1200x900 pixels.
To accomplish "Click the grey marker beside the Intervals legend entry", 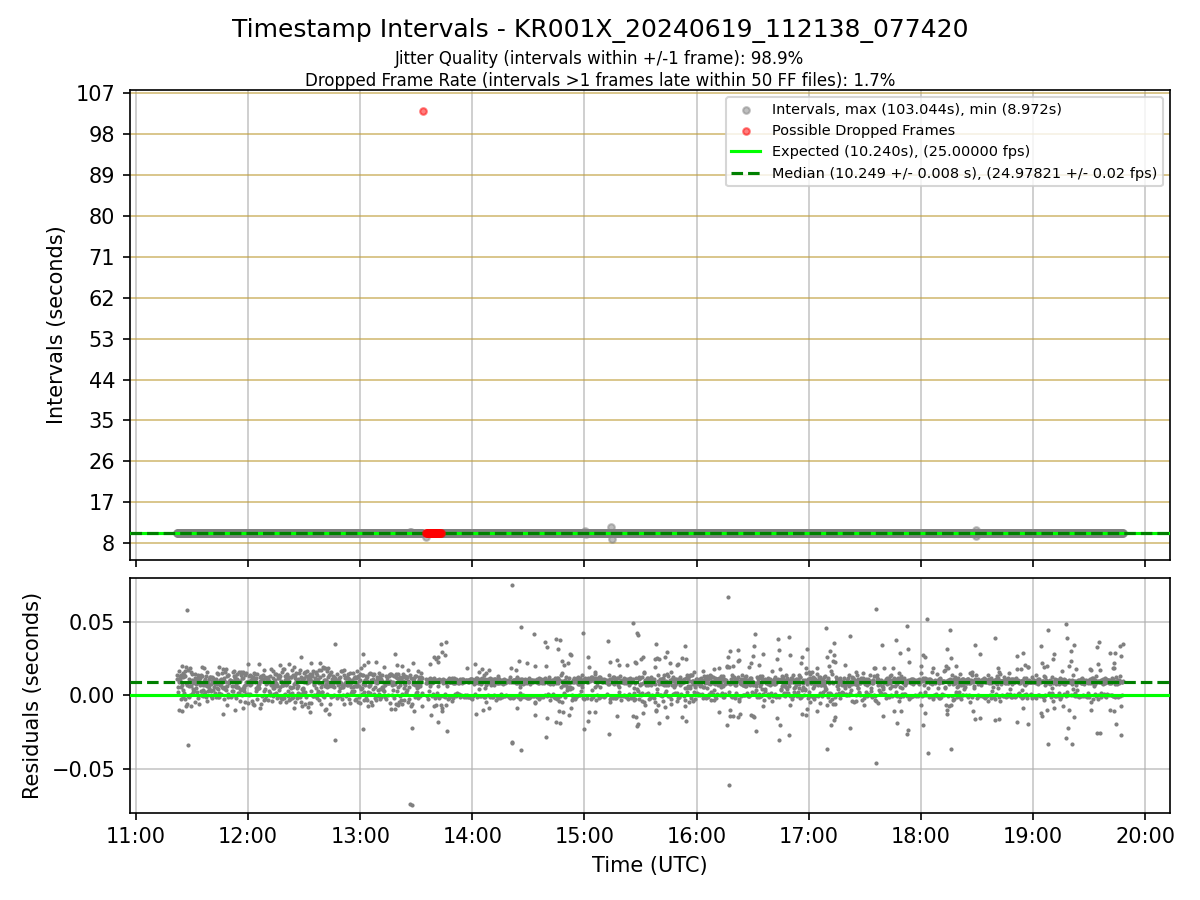I will (746, 109).
